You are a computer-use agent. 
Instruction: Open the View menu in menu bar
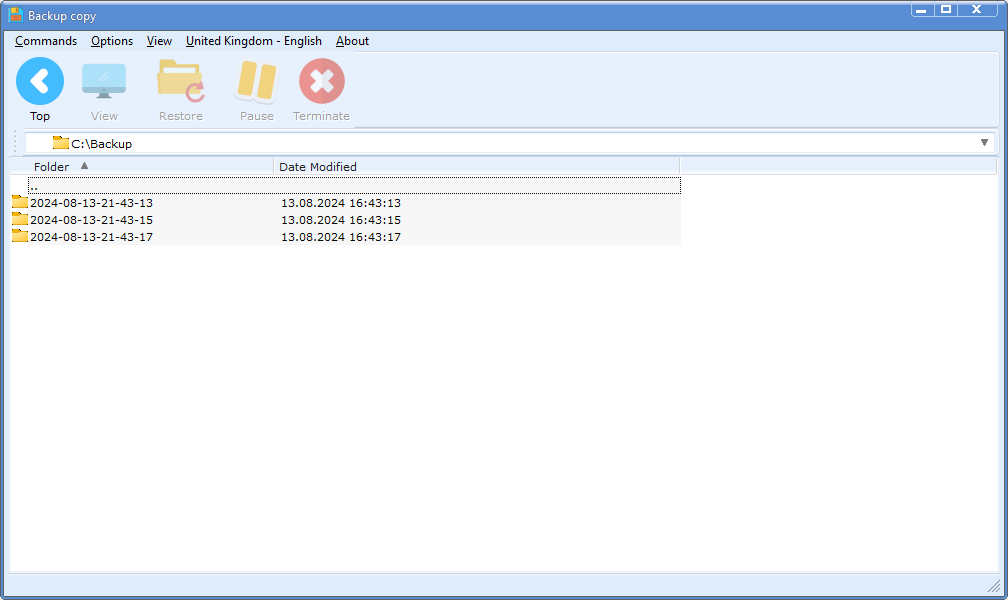point(159,41)
